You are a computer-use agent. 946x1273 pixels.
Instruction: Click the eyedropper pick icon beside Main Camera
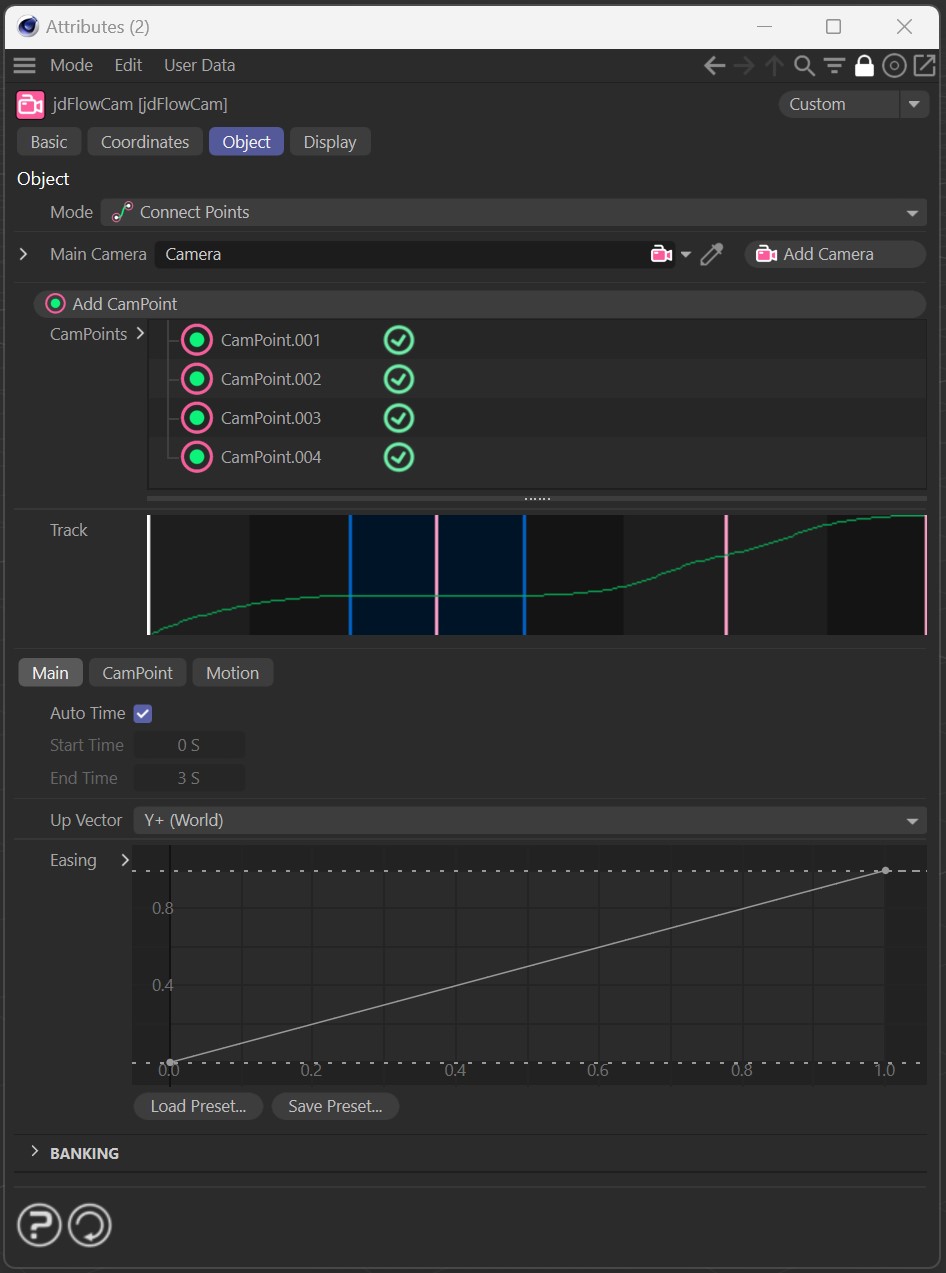click(711, 255)
